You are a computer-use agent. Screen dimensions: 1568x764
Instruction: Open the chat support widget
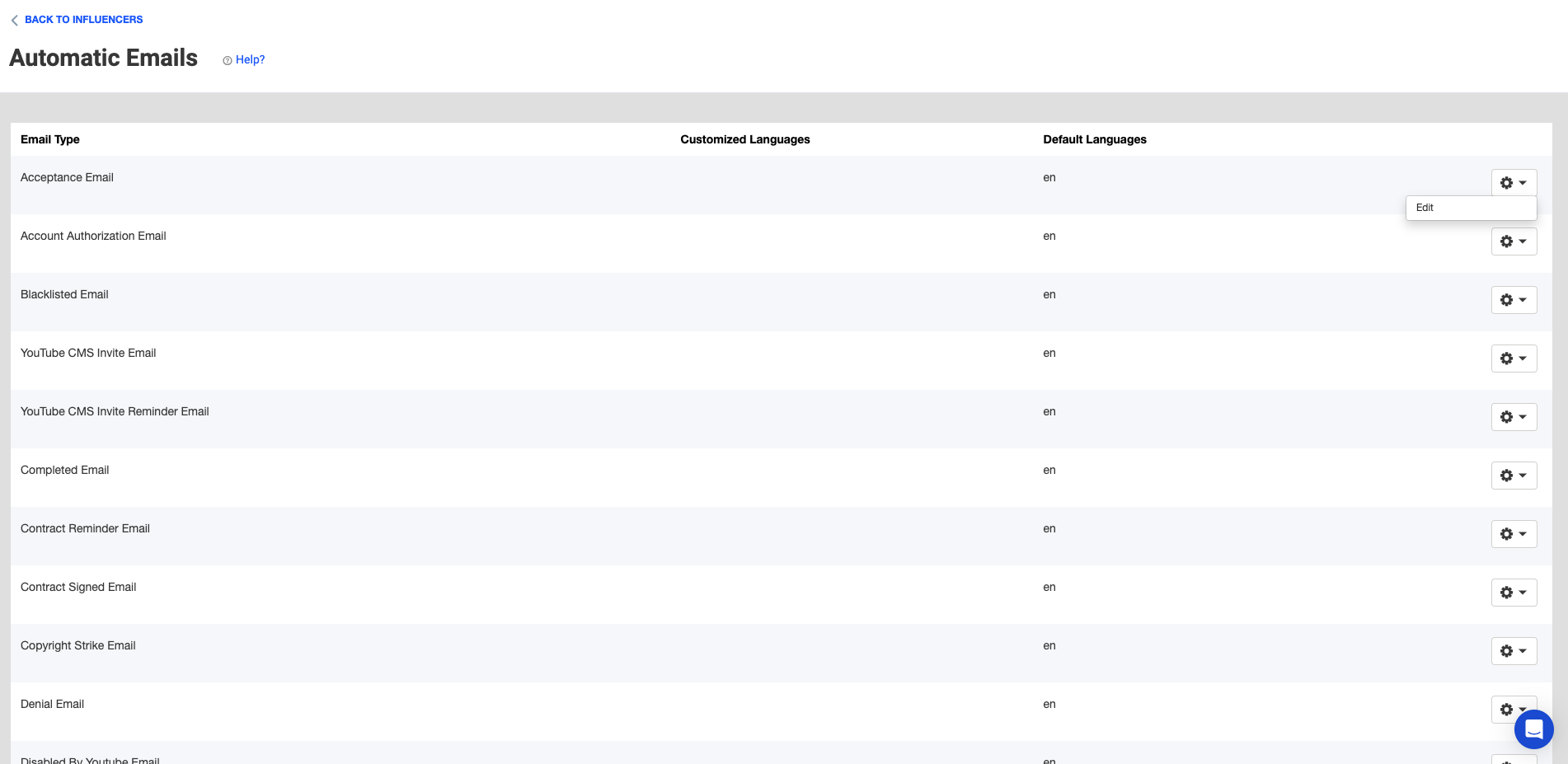(x=1533, y=729)
